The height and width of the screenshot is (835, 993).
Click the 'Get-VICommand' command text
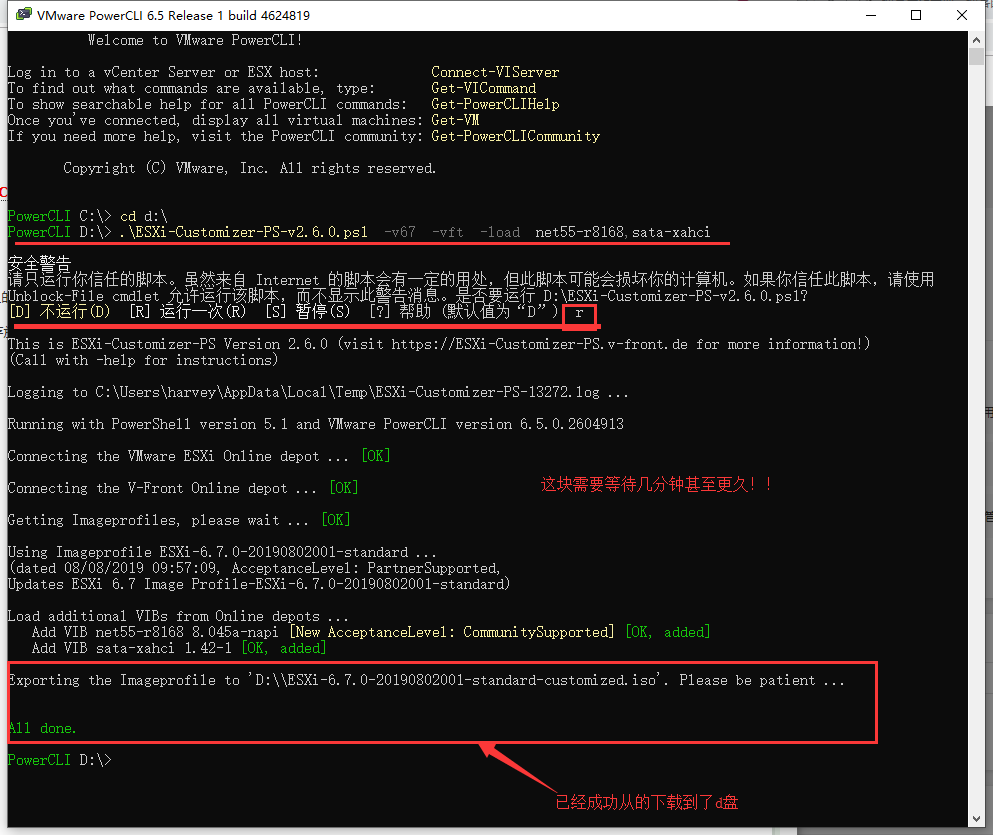(484, 88)
